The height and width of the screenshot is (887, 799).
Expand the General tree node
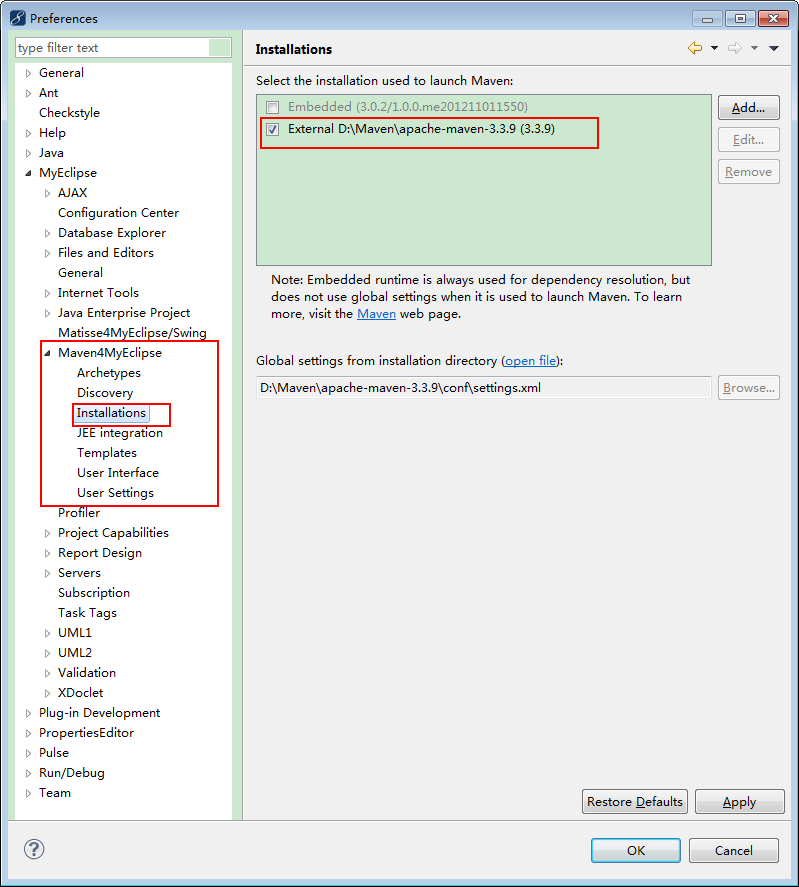tap(28, 74)
